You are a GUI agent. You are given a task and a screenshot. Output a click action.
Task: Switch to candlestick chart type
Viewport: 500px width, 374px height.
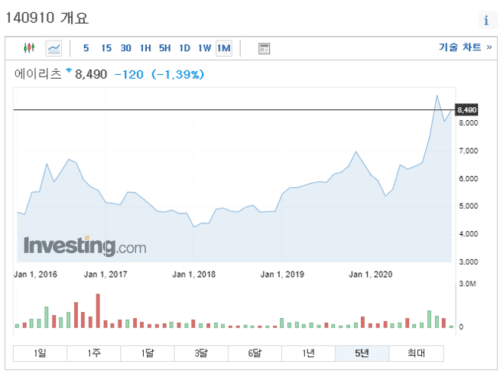(x=29, y=48)
